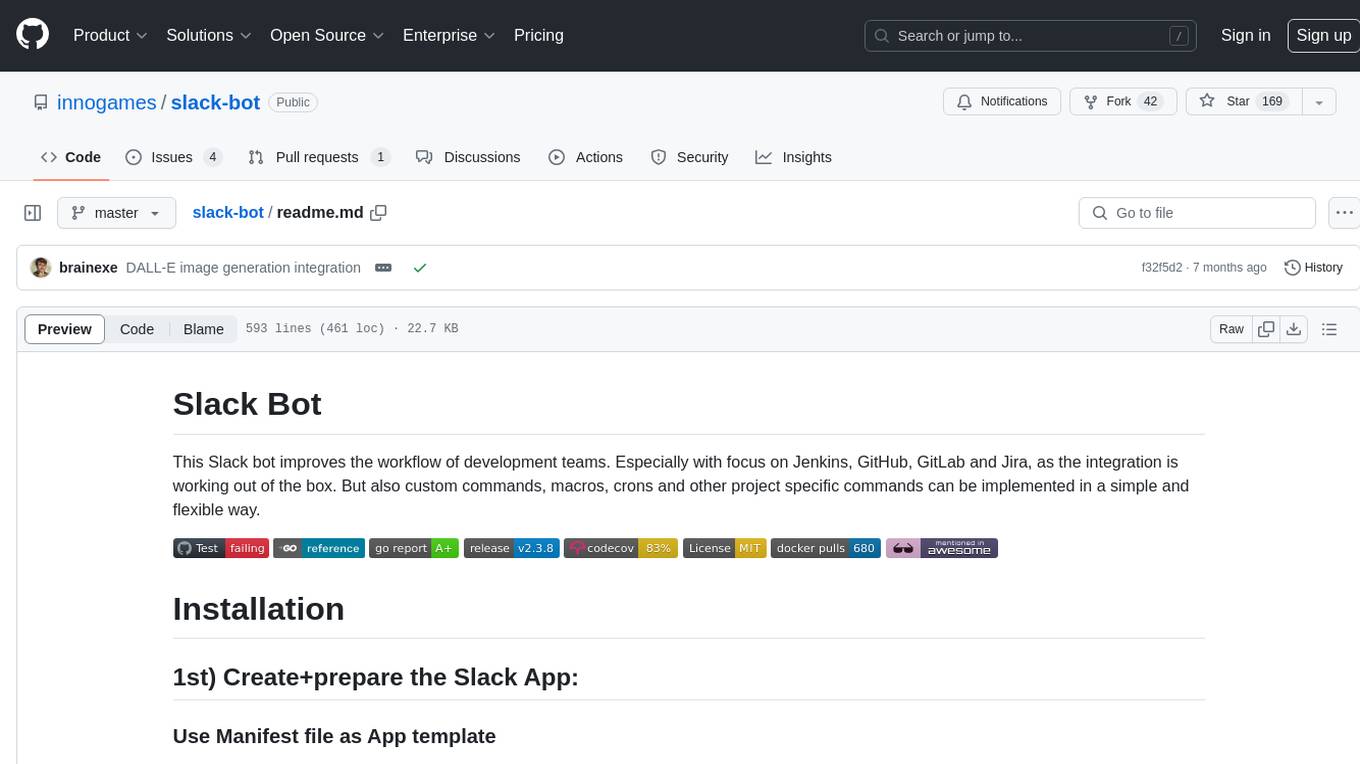Click the Go reference badge
Viewport: 1360px width, 764px height.
click(x=319, y=548)
